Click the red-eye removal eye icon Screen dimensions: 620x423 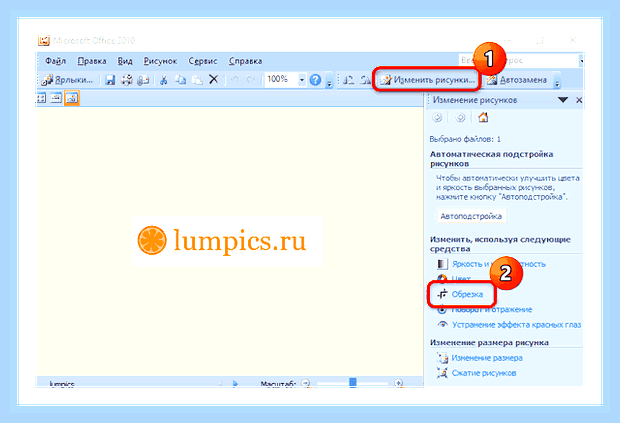(442, 324)
